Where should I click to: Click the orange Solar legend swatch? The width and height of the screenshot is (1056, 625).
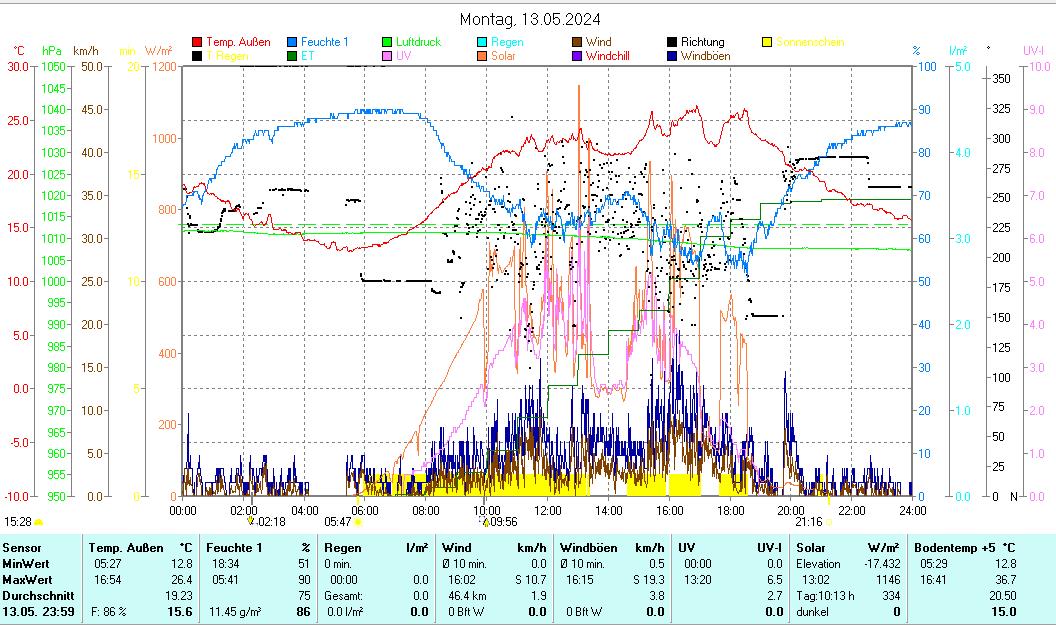pyautogui.click(x=482, y=56)
